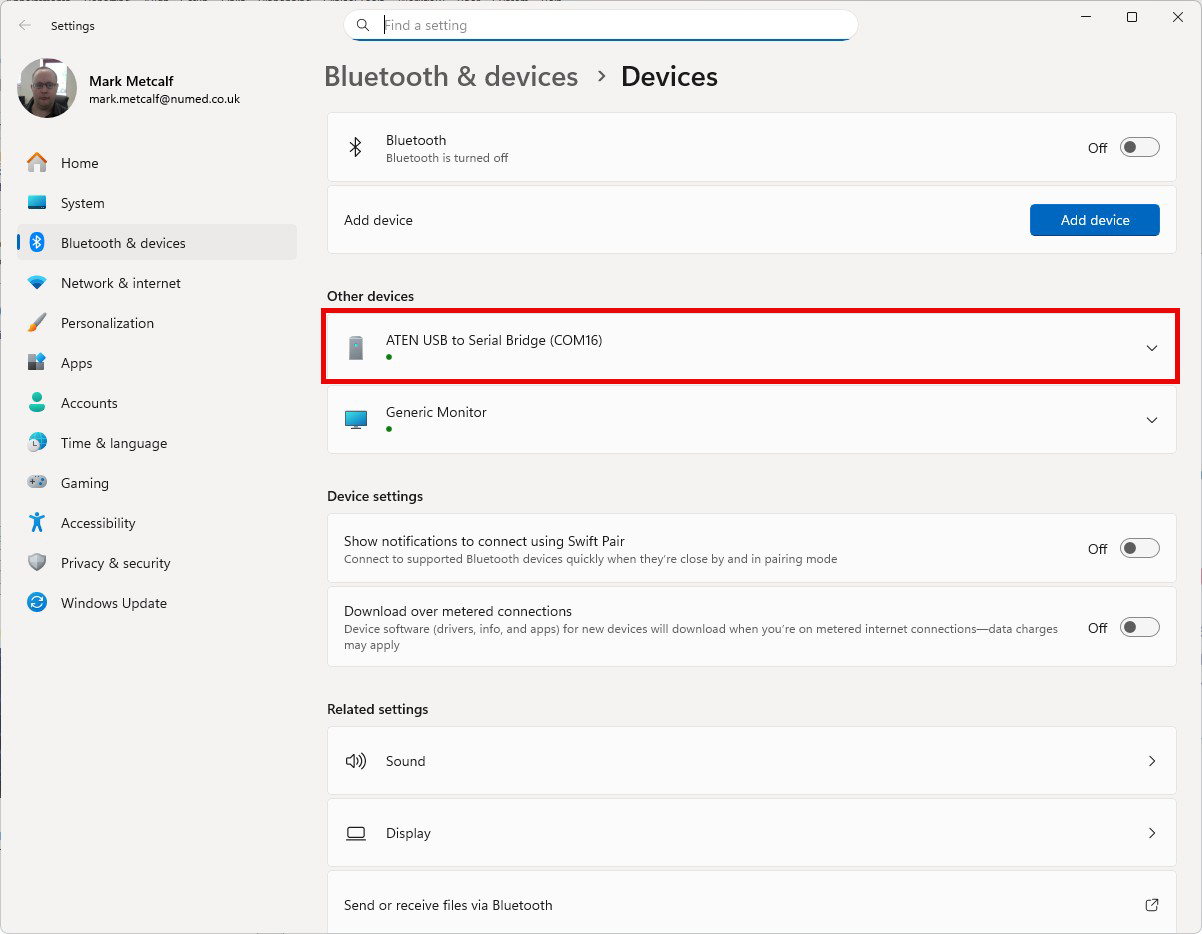Viewport: 1202px width, 934px height.
Task: Open Apps via its sidebar icon
Action: 37,363
